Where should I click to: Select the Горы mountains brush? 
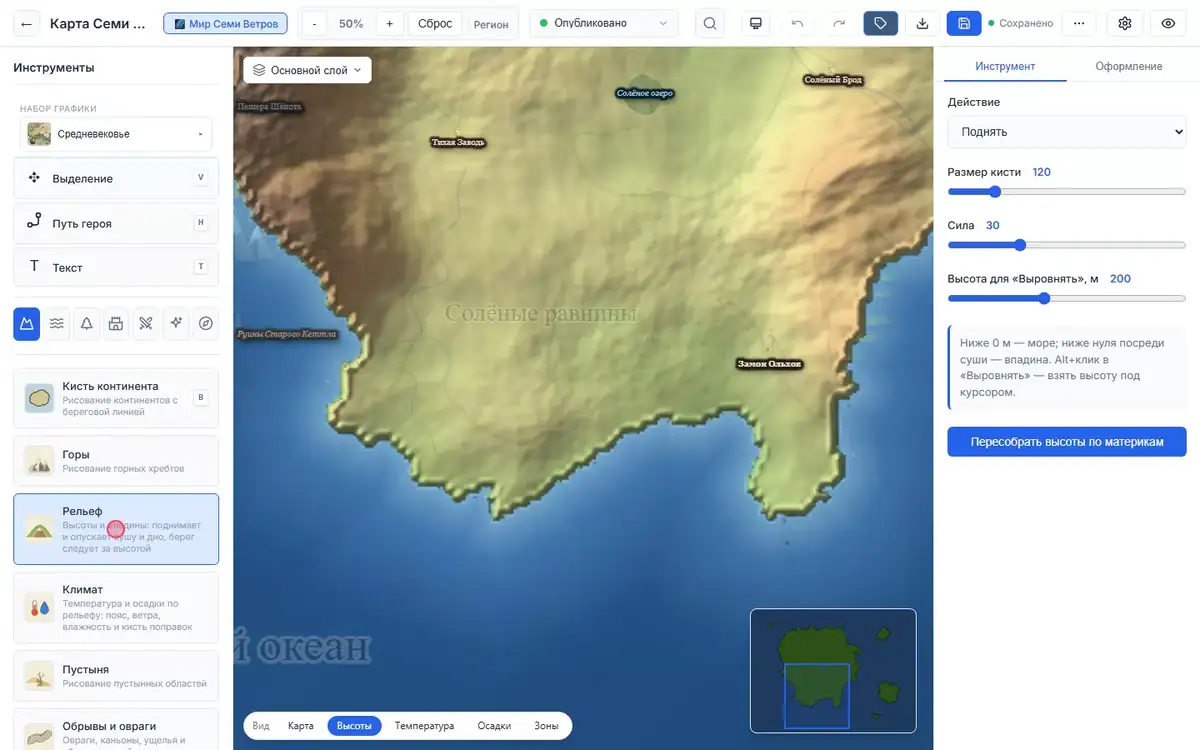pyautogui.click(x=116, y=461)
